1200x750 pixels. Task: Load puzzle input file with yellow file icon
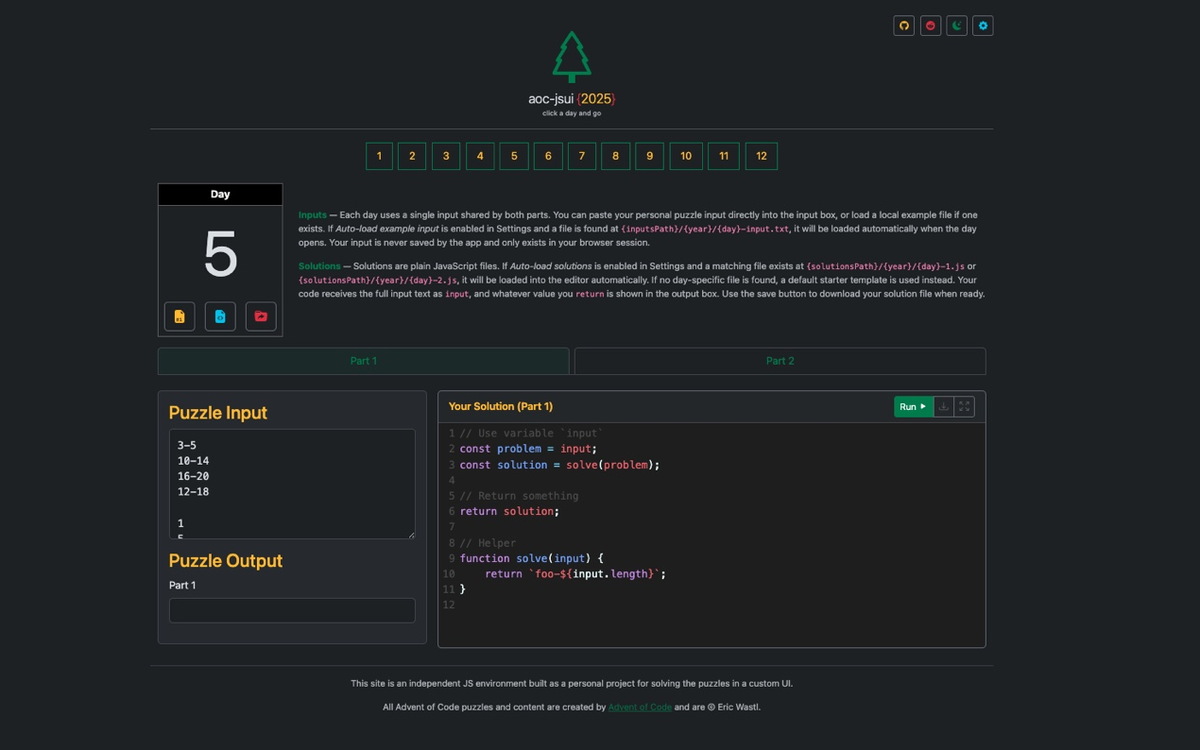click(179, 316)
